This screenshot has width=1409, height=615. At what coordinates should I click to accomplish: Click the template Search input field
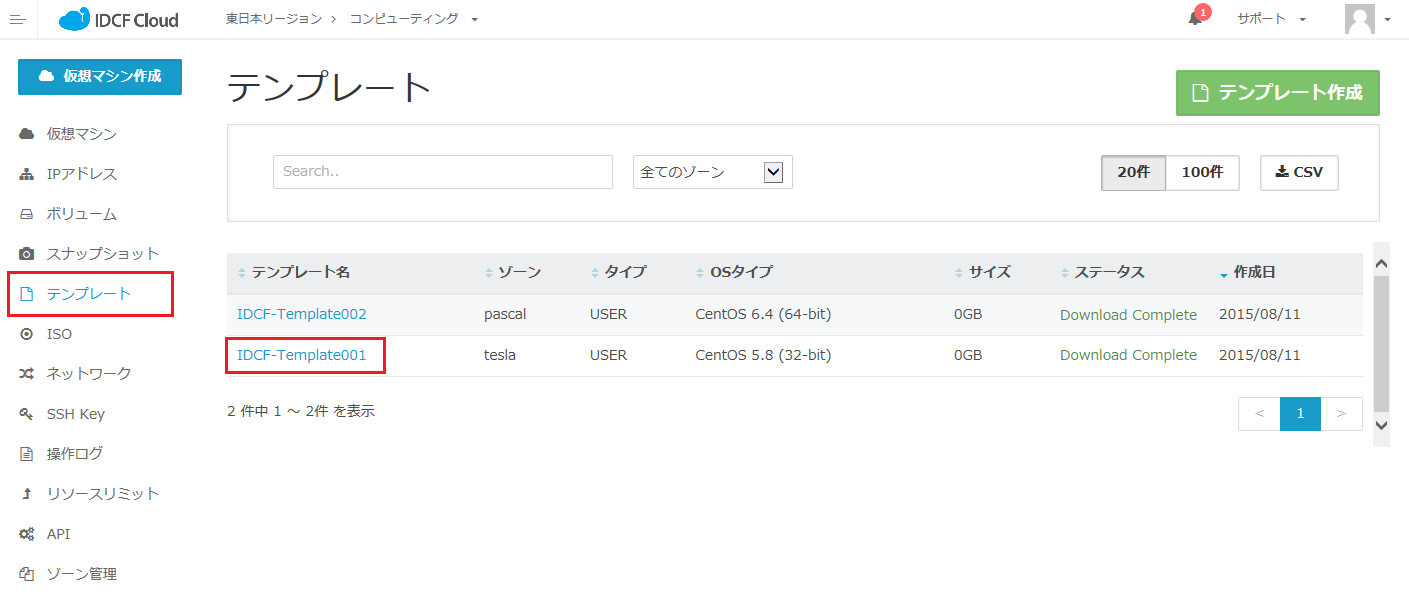point(442,172)
